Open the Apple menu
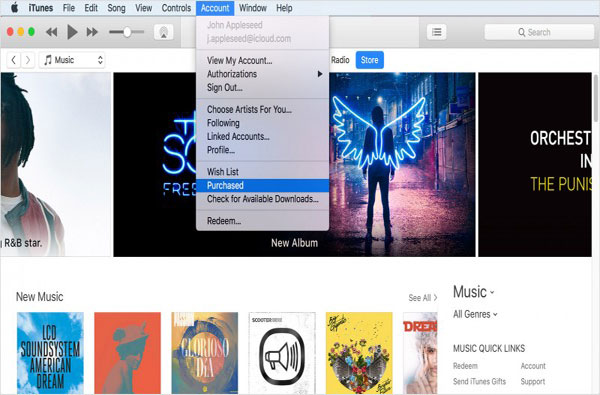 coord(14,7)
